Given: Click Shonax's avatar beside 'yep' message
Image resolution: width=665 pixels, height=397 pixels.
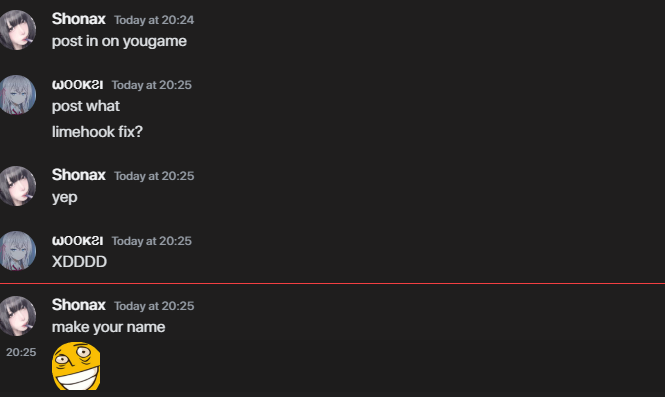Looking at the screenshot, I should pos(16,186).
